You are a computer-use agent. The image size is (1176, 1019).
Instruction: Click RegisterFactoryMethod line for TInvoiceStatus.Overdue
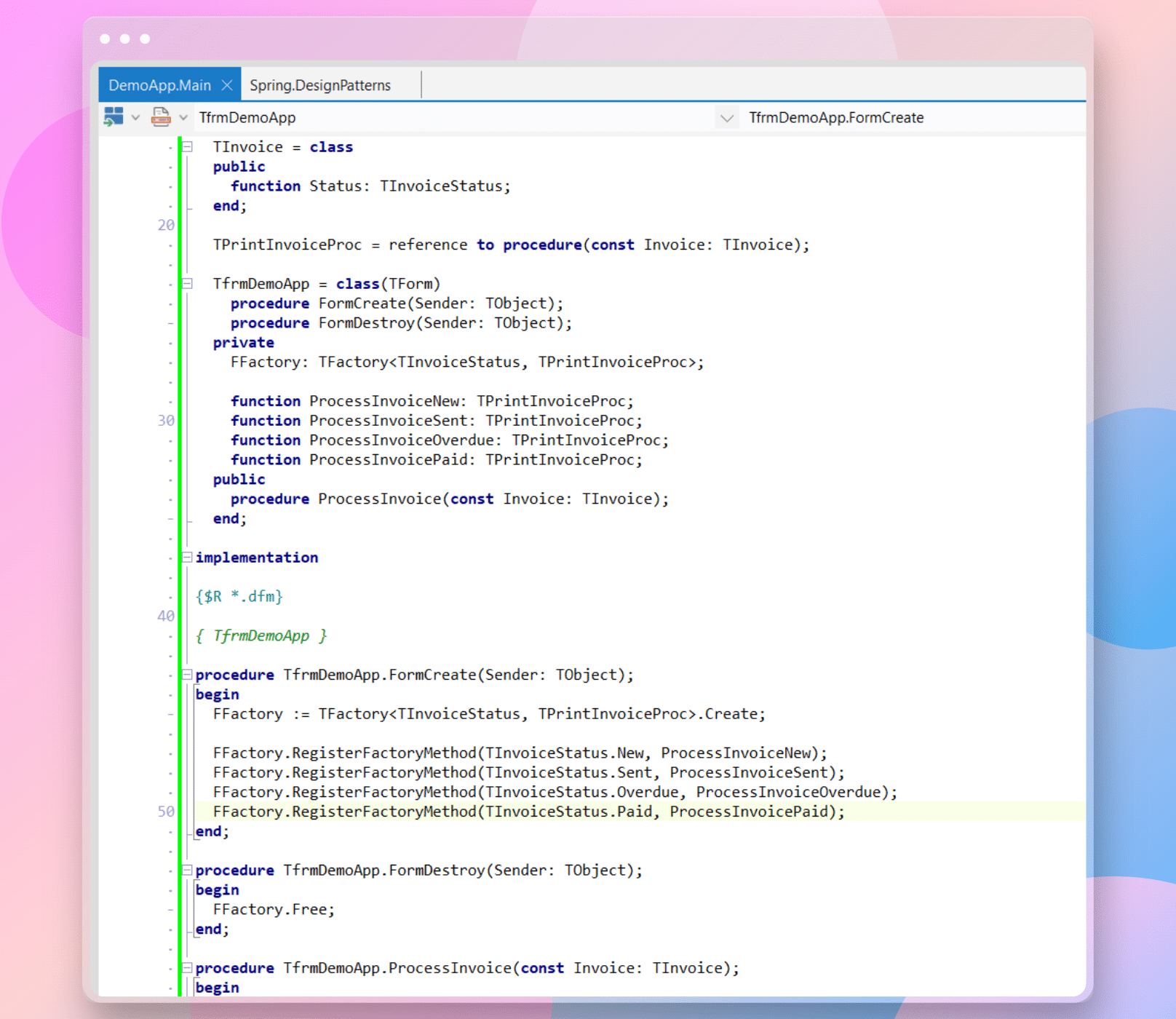click(x=555, y=792)
